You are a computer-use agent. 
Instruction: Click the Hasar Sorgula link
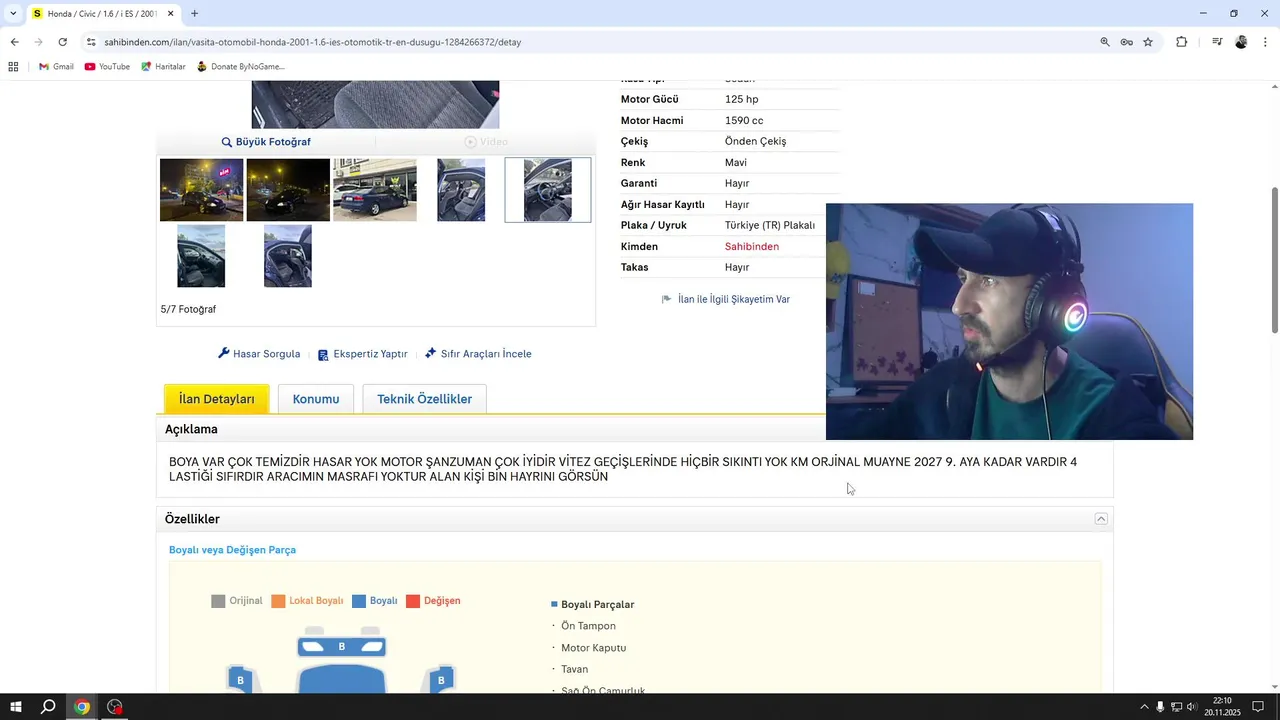259,354
